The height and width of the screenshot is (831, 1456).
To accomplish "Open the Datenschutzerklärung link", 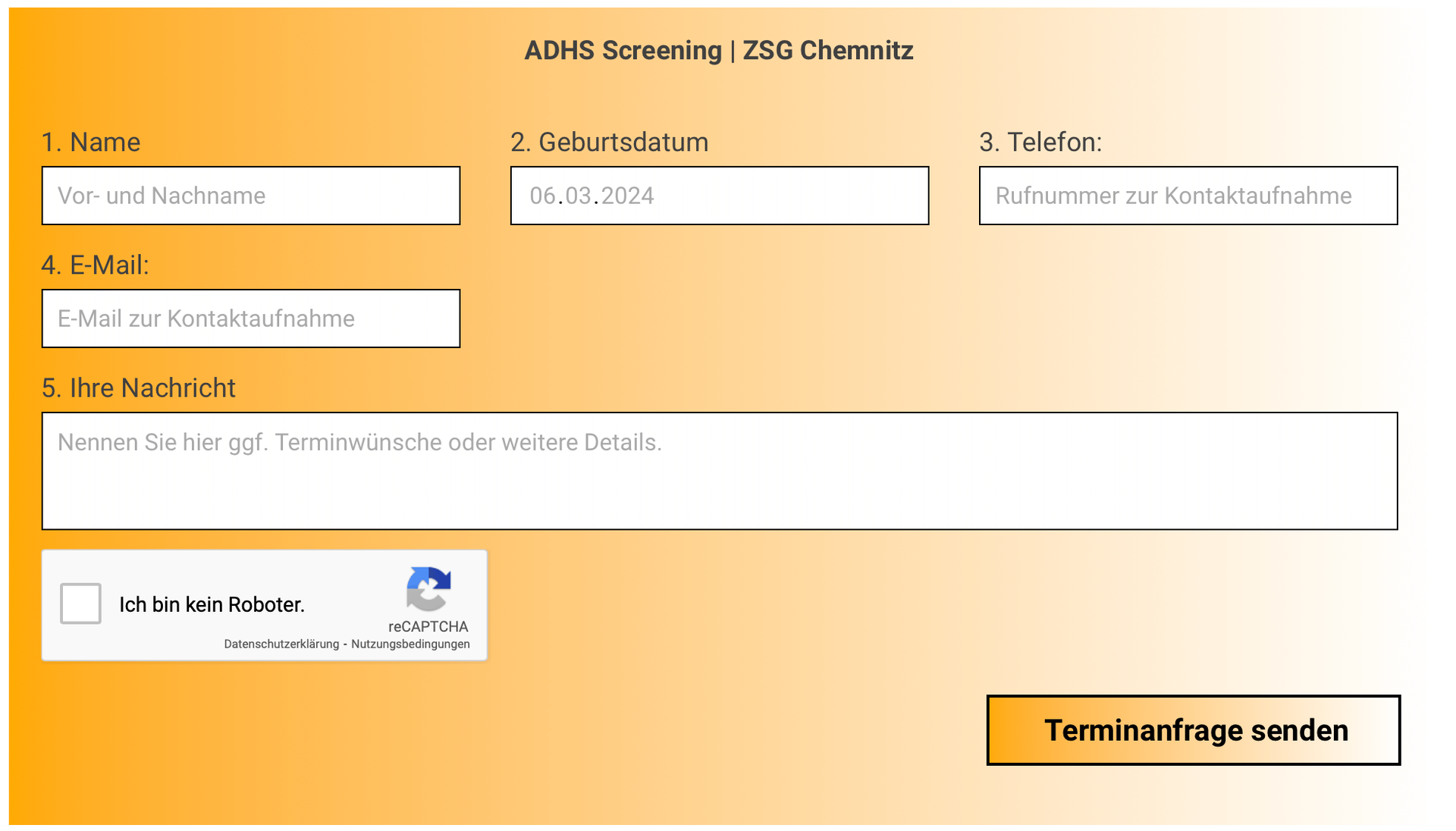I will (281, 644).
